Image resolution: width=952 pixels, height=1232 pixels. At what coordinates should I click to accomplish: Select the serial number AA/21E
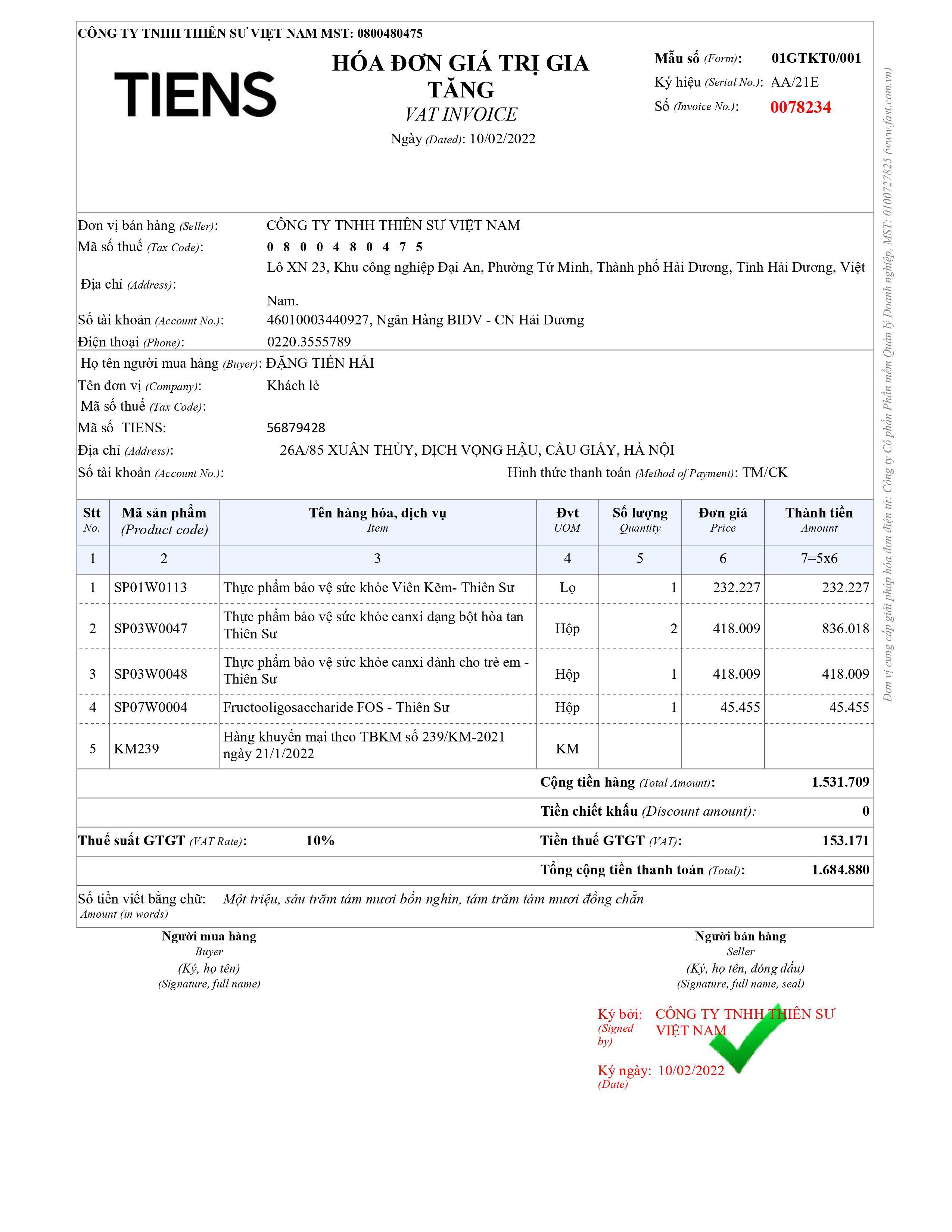[795, 83]
